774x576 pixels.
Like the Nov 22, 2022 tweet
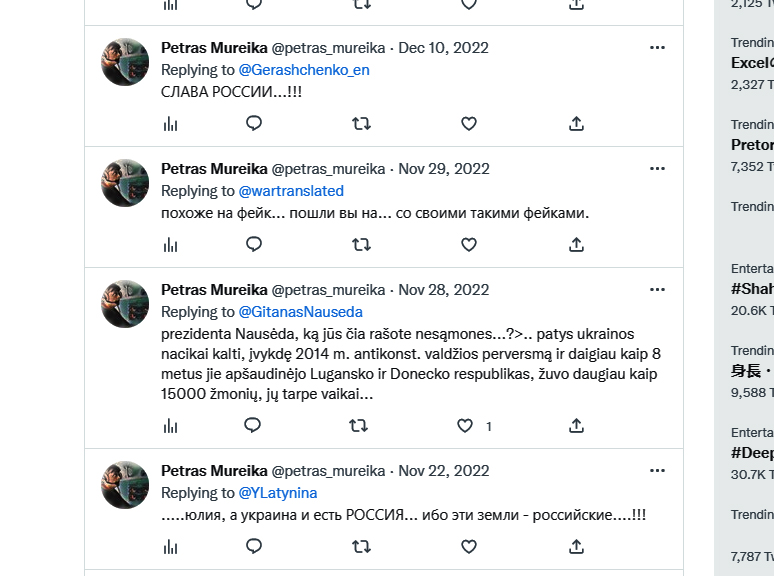(468, 546)
